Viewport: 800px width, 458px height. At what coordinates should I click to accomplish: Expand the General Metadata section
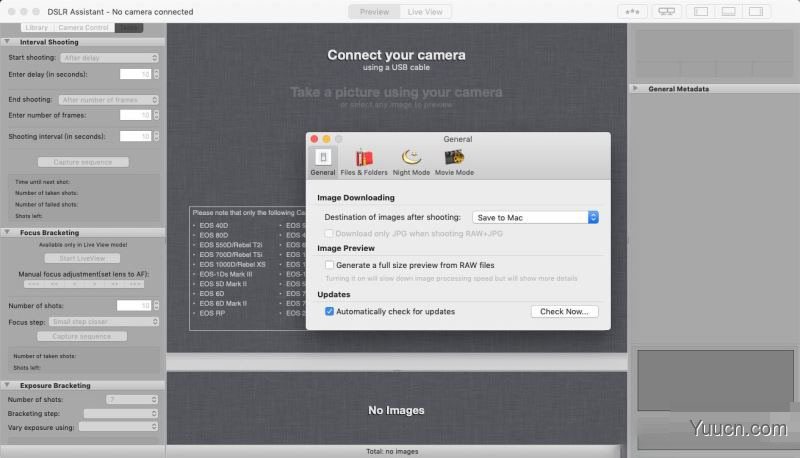[x=635, y=88]
